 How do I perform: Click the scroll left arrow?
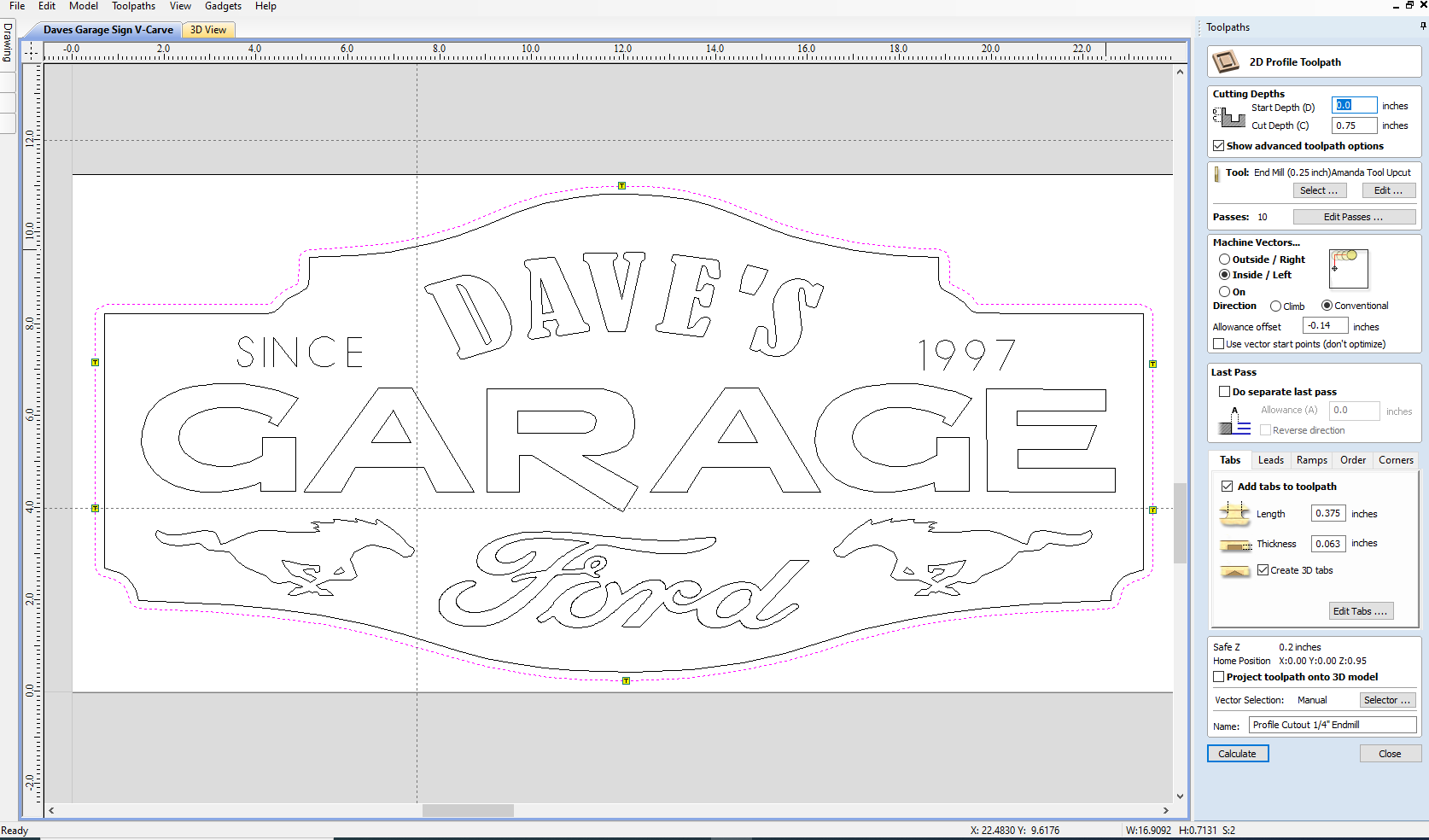(x=51, y=811)
